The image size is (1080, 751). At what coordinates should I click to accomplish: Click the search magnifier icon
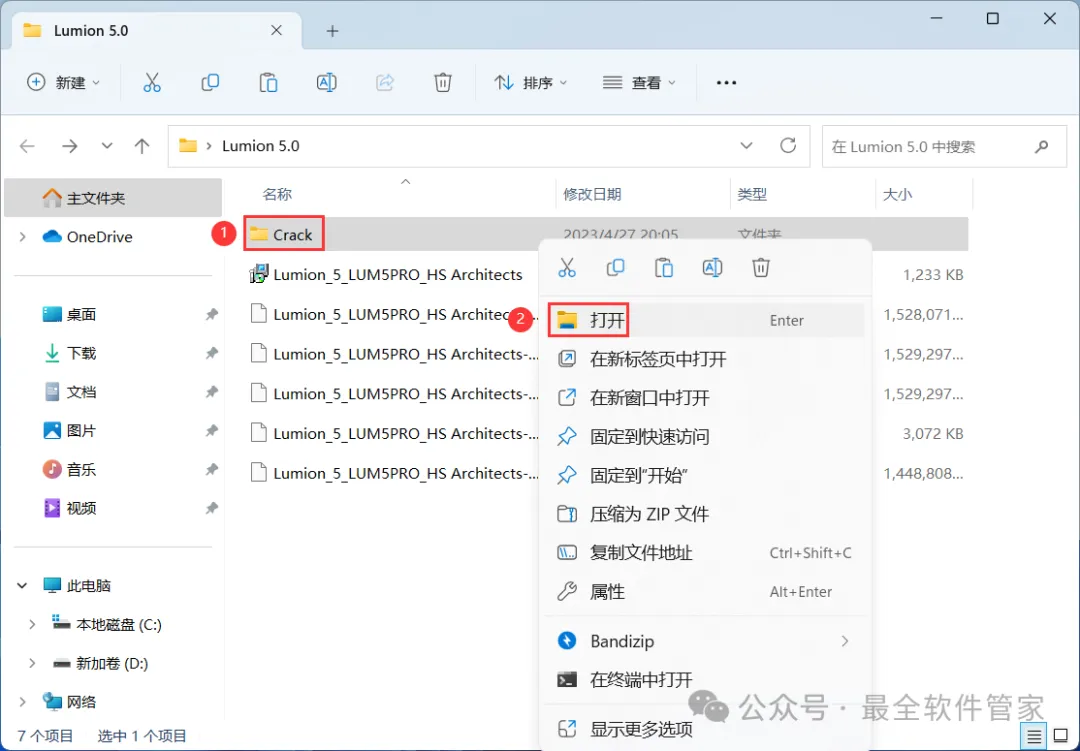pos(1041,146)
